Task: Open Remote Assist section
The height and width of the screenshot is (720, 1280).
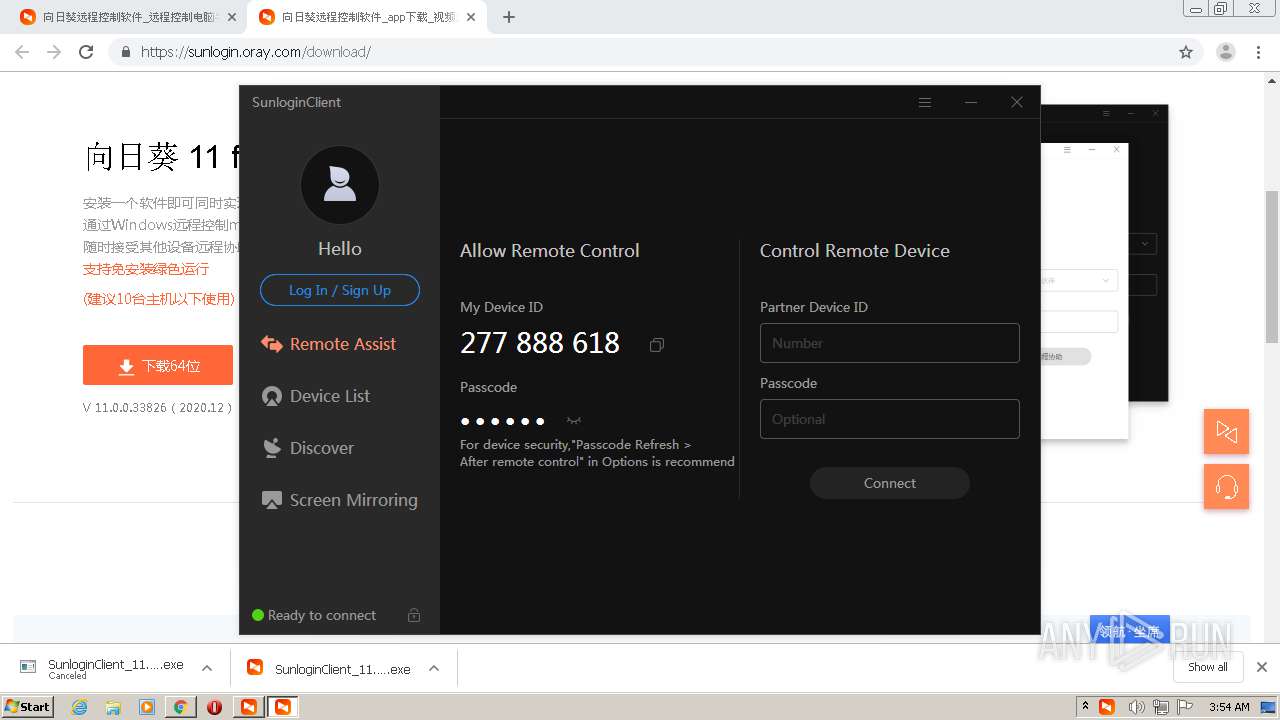Action: coord(329,344)
